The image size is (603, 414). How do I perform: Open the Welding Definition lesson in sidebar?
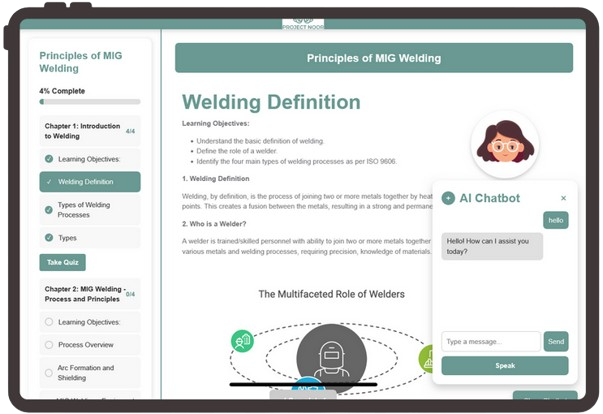[x=89, y=182]
